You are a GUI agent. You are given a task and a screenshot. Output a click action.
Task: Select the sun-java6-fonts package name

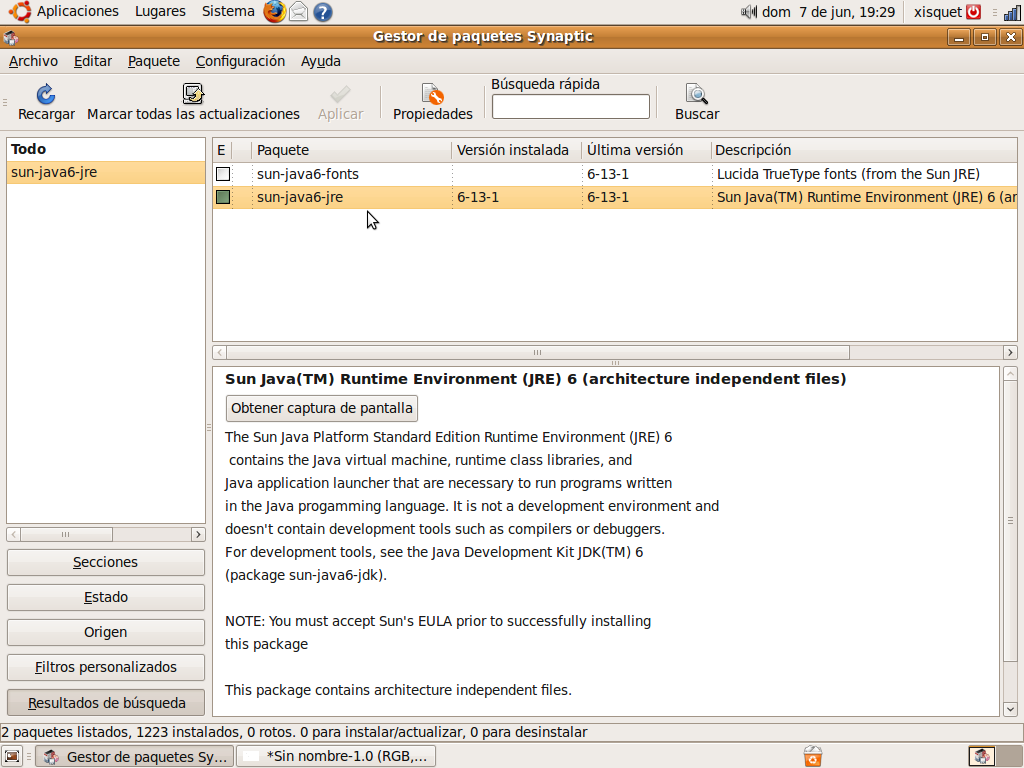(308, 174)
